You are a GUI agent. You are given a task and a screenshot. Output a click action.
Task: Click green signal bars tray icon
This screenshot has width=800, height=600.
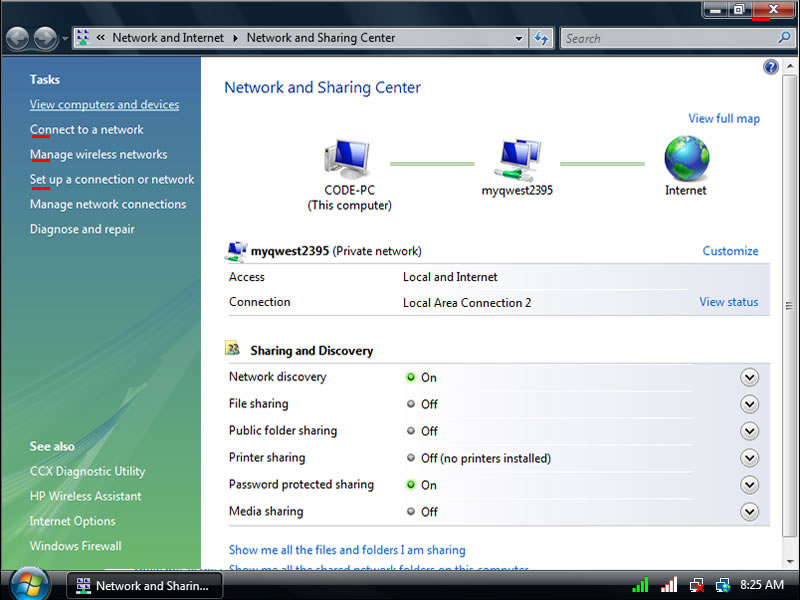[640, 585]
